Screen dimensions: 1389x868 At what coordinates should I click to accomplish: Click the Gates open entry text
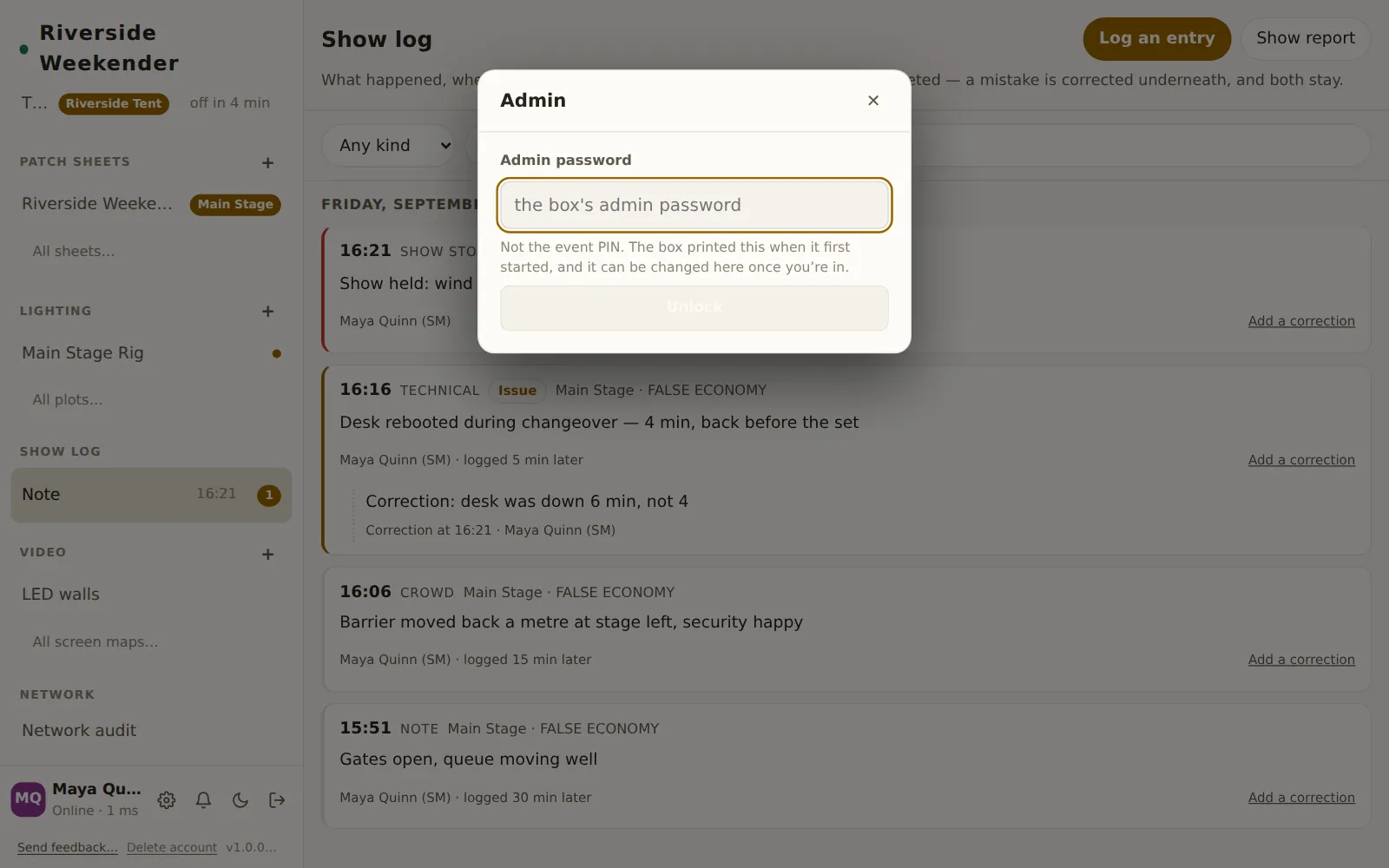pyautogui.click(x=469, y=759)
